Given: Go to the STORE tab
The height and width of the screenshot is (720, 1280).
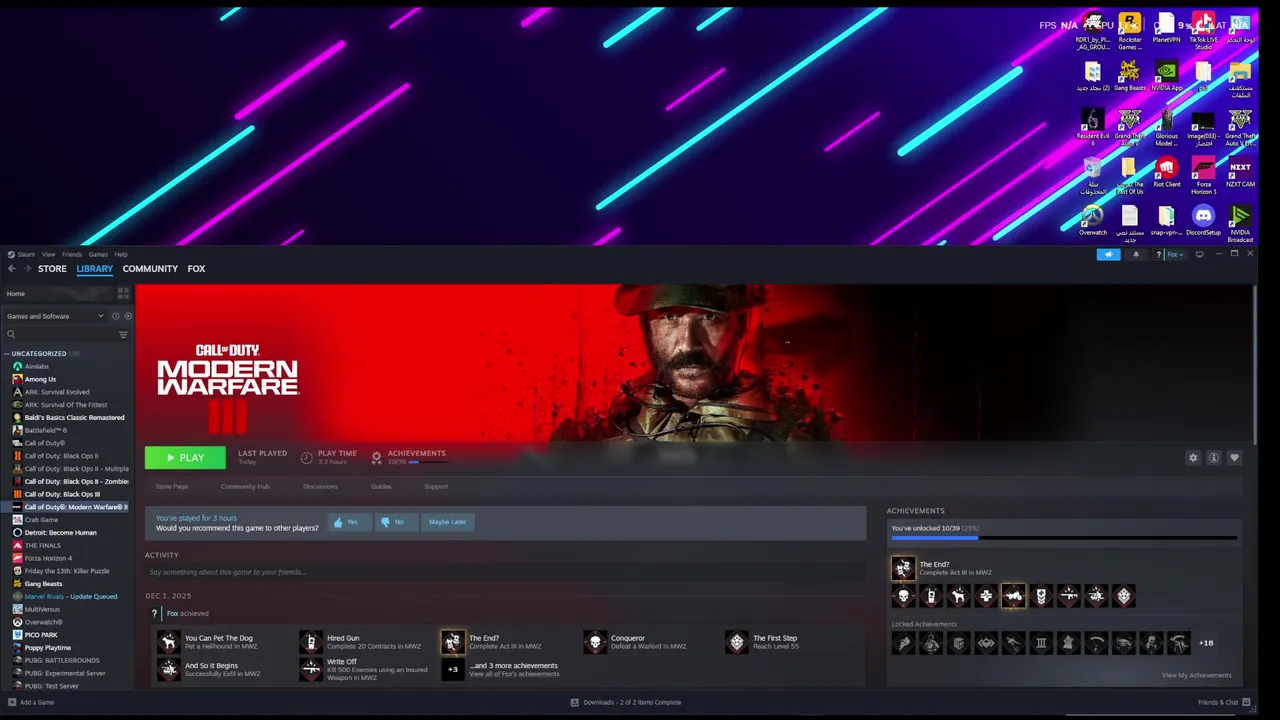Looking at the screenshot, I should pos(52,269).
